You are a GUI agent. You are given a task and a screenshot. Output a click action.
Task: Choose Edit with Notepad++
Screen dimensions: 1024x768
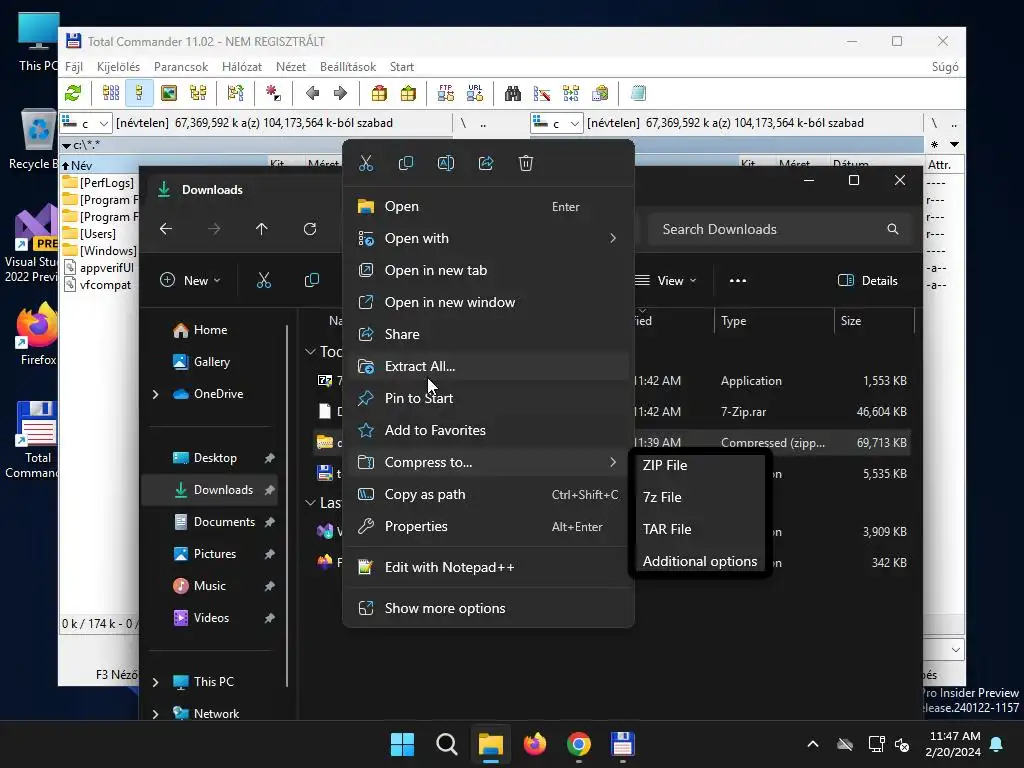(x=488, y=568)
